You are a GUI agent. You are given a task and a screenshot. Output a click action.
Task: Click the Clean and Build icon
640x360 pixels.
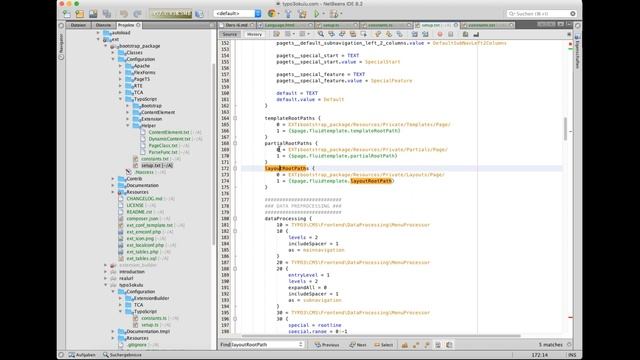click(x=302, y=14)
